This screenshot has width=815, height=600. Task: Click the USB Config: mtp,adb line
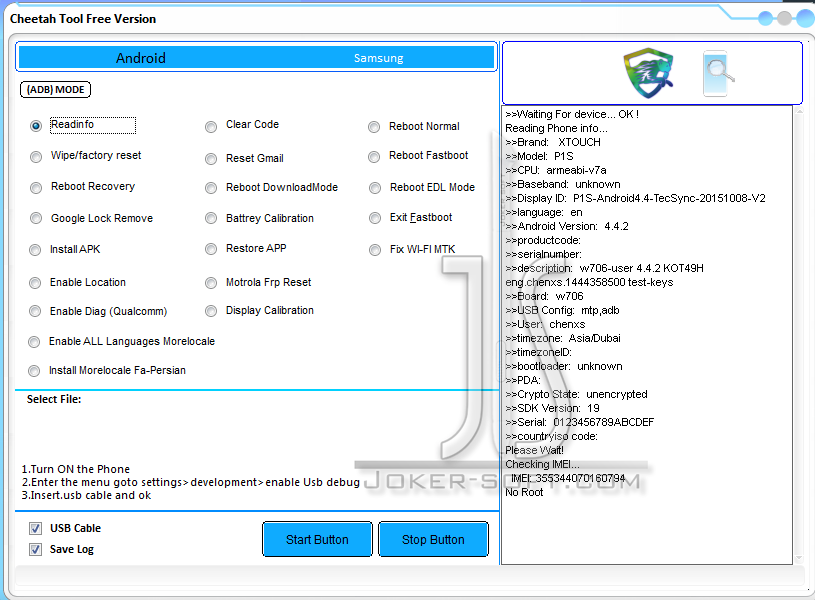point(562,310)
